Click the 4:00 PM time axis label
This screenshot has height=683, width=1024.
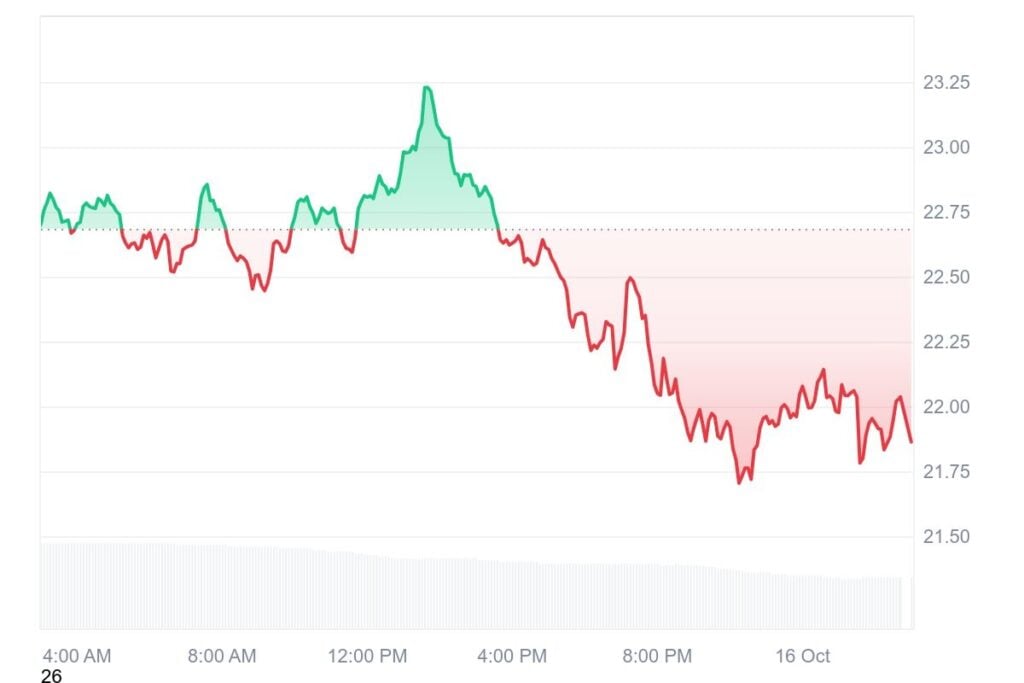pyautogui.click(x=512, y=656)
